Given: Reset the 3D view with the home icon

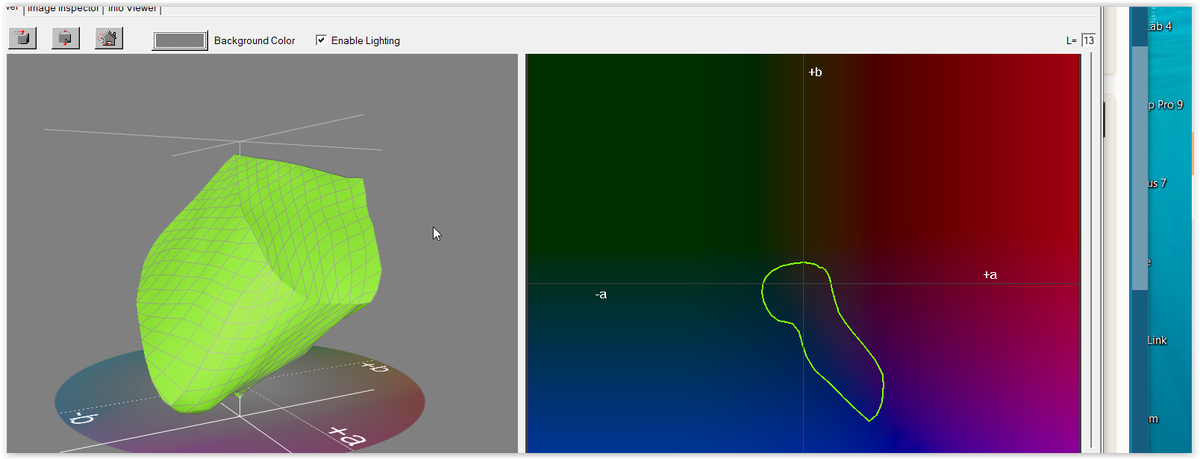Looking at the screenshot, I should point(109,39).
